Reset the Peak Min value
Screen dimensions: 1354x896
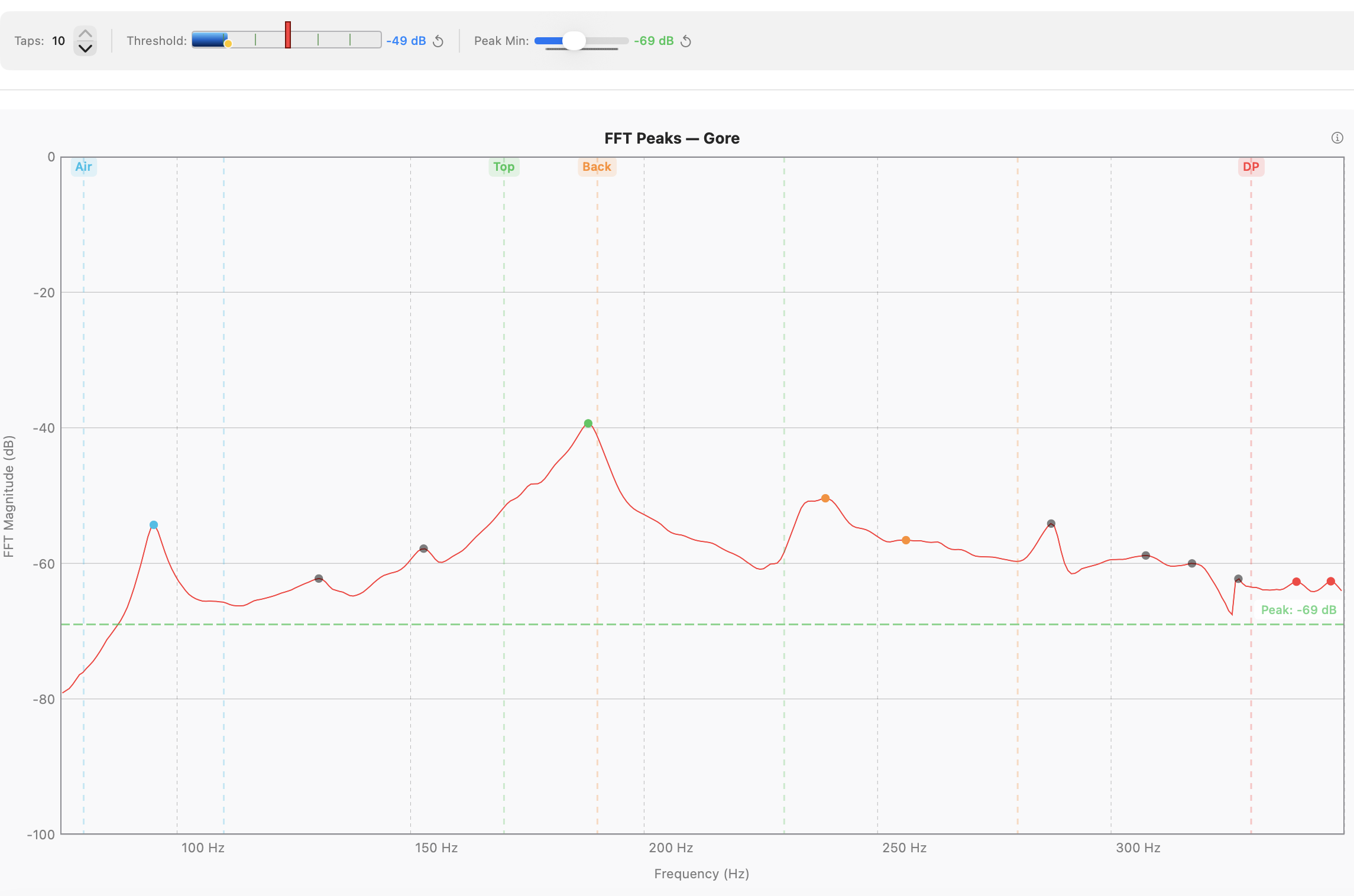click(686, 41)
